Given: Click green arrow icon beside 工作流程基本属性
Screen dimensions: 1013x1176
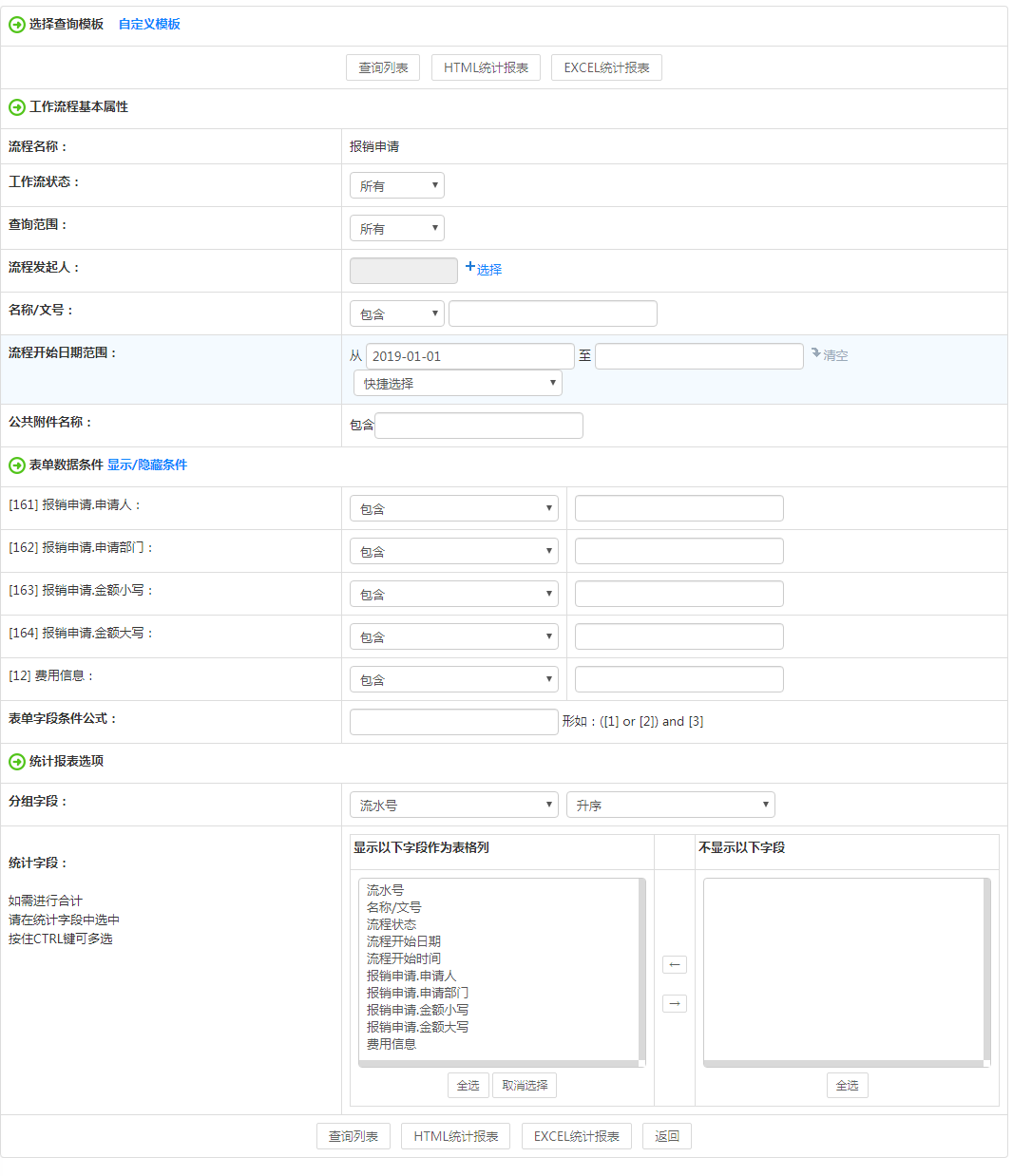Looking at the screenshot, I should (x=17, y=107).
